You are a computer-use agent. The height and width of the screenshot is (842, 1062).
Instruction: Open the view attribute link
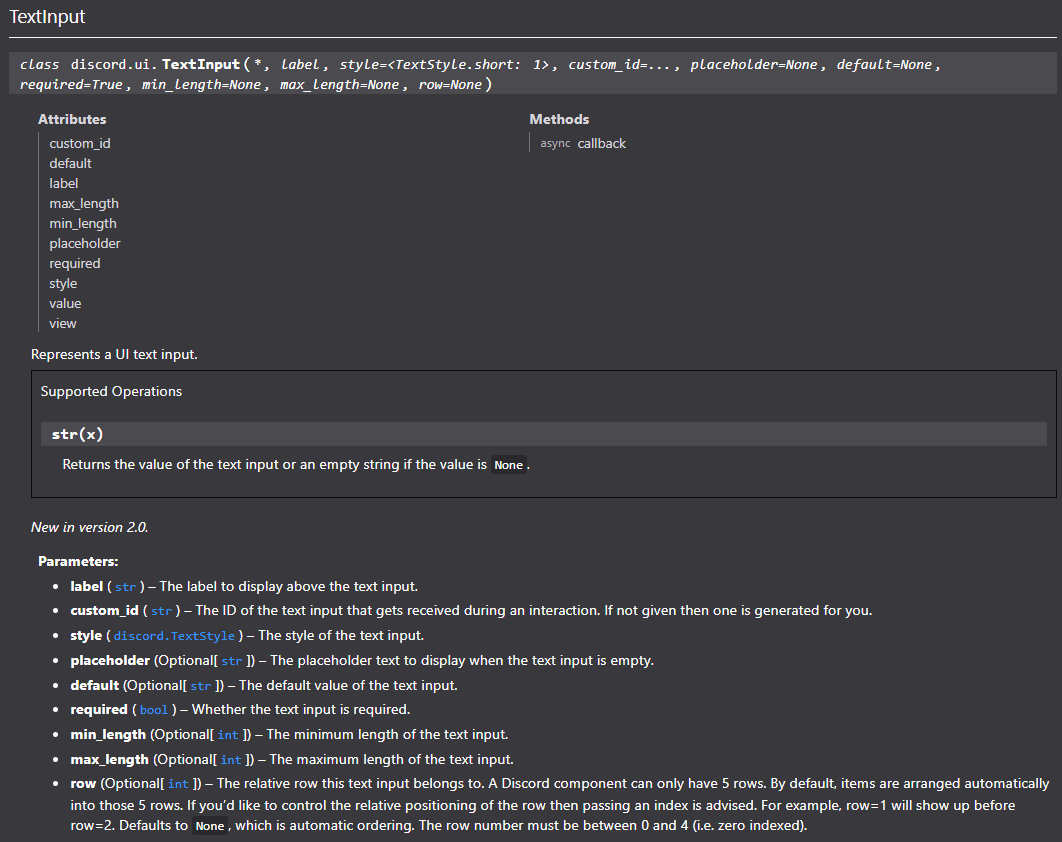[x=62, y=323]
